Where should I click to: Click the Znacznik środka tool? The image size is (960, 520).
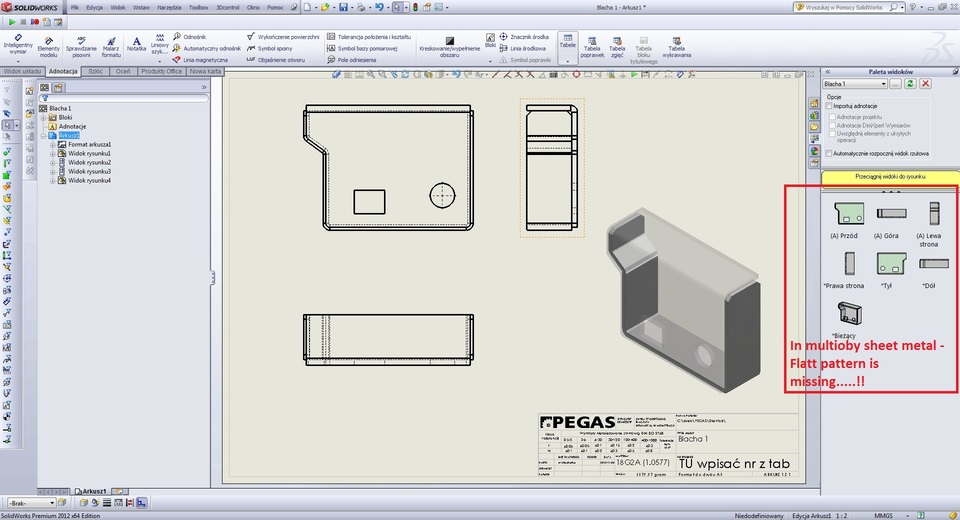click(528, 36)
